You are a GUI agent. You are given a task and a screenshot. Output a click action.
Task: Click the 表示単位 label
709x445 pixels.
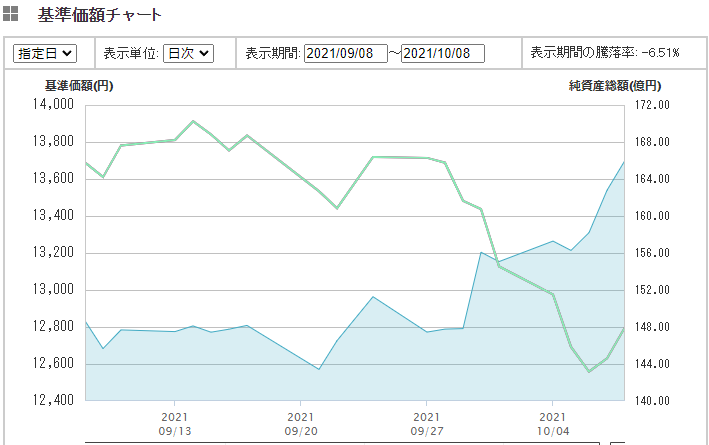click(x=131, y=53)
